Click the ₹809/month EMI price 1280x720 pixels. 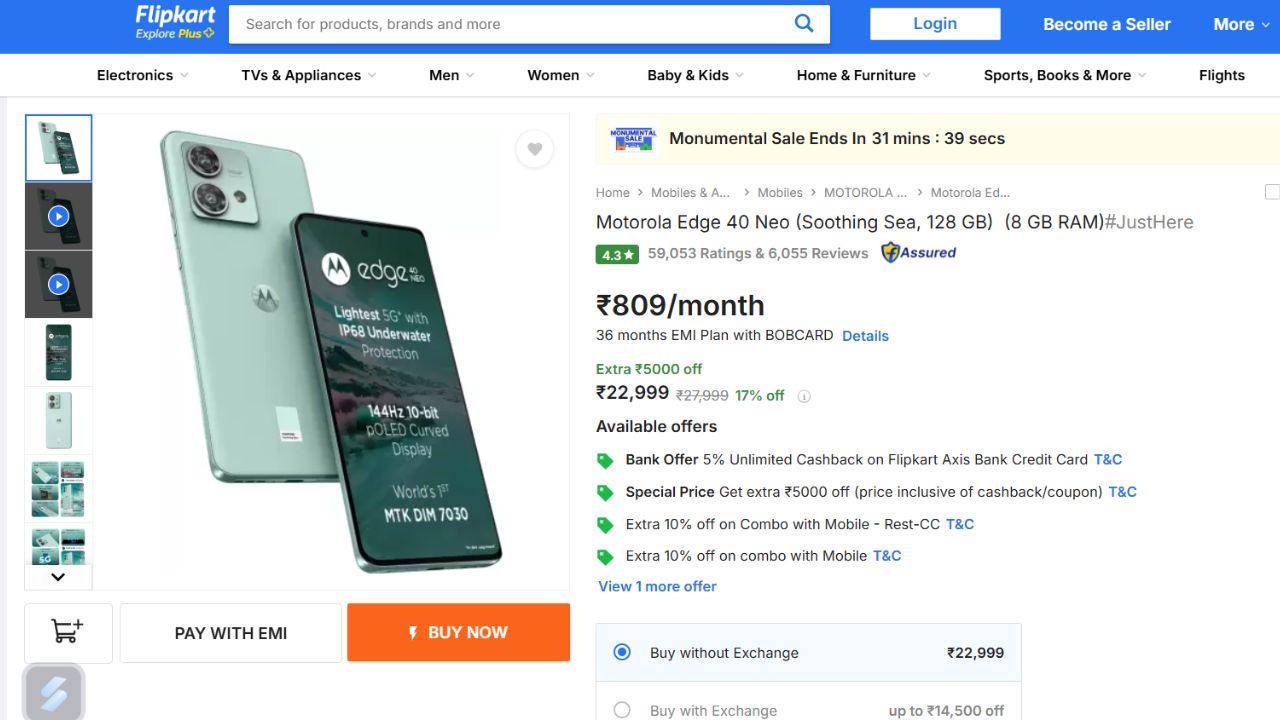pyautogui.click(x=680, y=305)
